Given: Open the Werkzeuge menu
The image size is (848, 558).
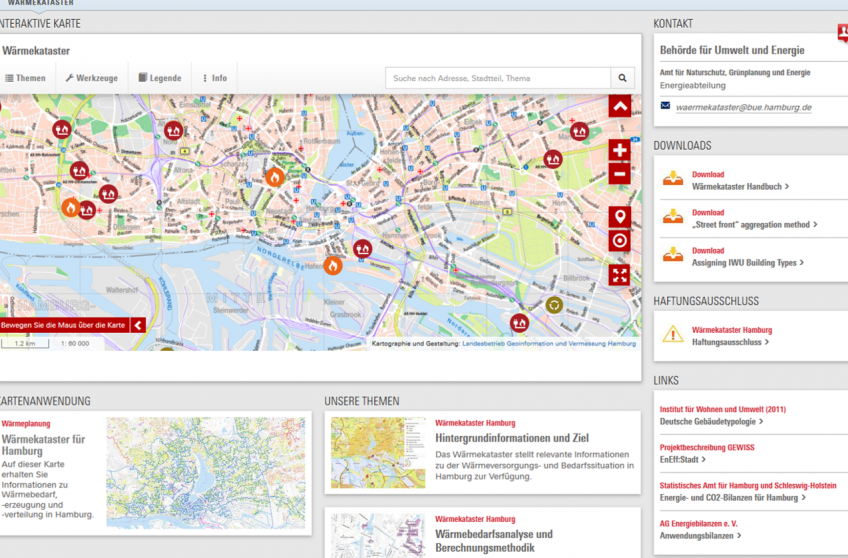Looking at the screenshot, I should (92, 78).
